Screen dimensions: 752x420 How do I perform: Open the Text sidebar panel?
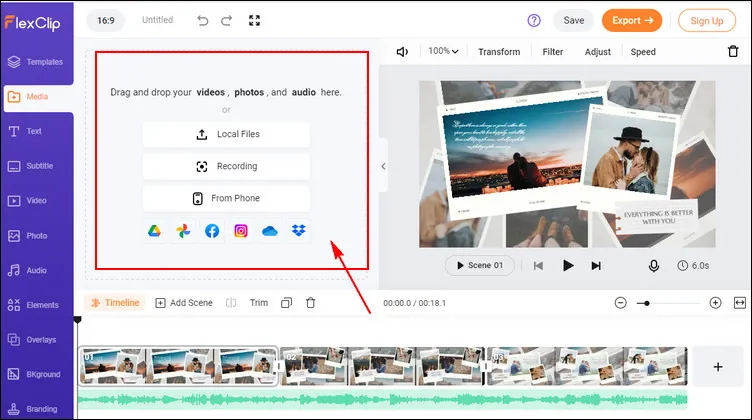pos(25,131)
